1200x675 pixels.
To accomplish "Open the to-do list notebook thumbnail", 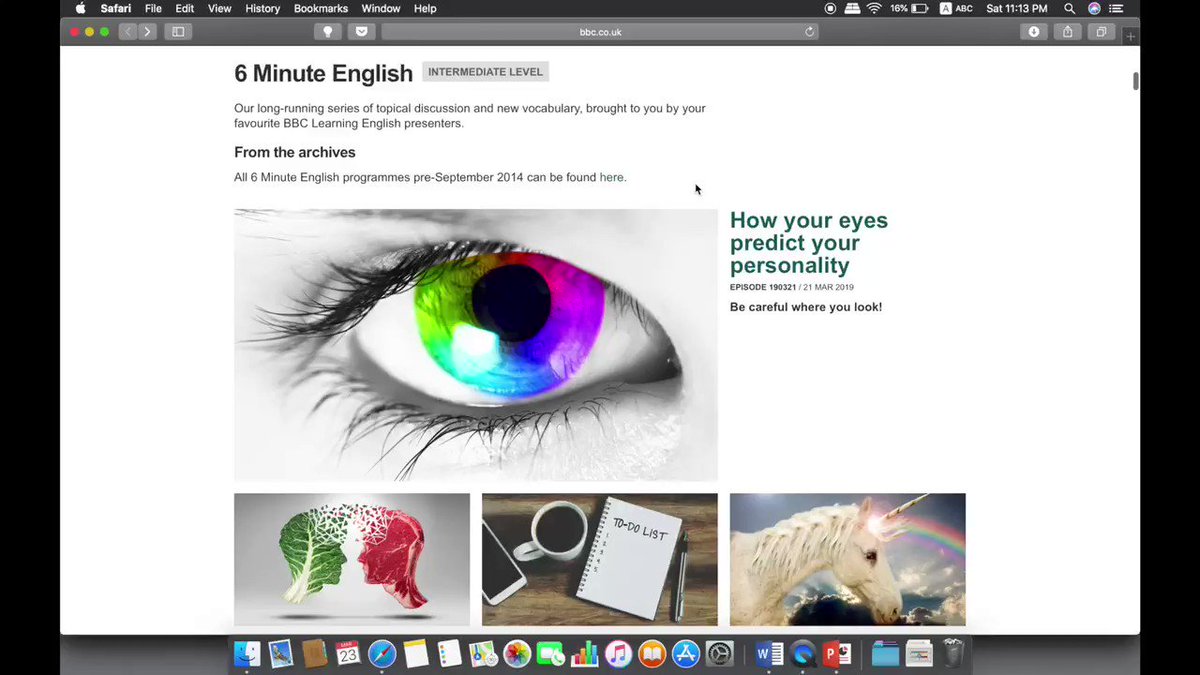I will (x=600, y=559).
